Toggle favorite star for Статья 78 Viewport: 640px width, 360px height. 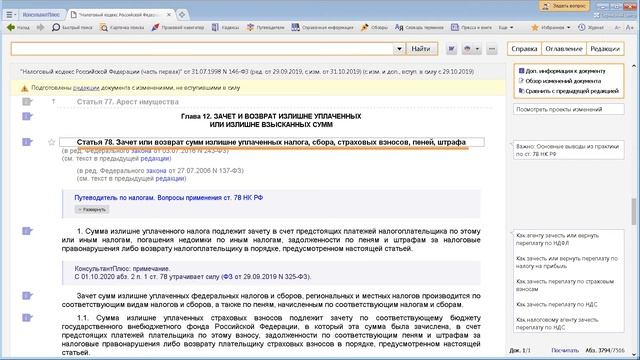(51, 142)
